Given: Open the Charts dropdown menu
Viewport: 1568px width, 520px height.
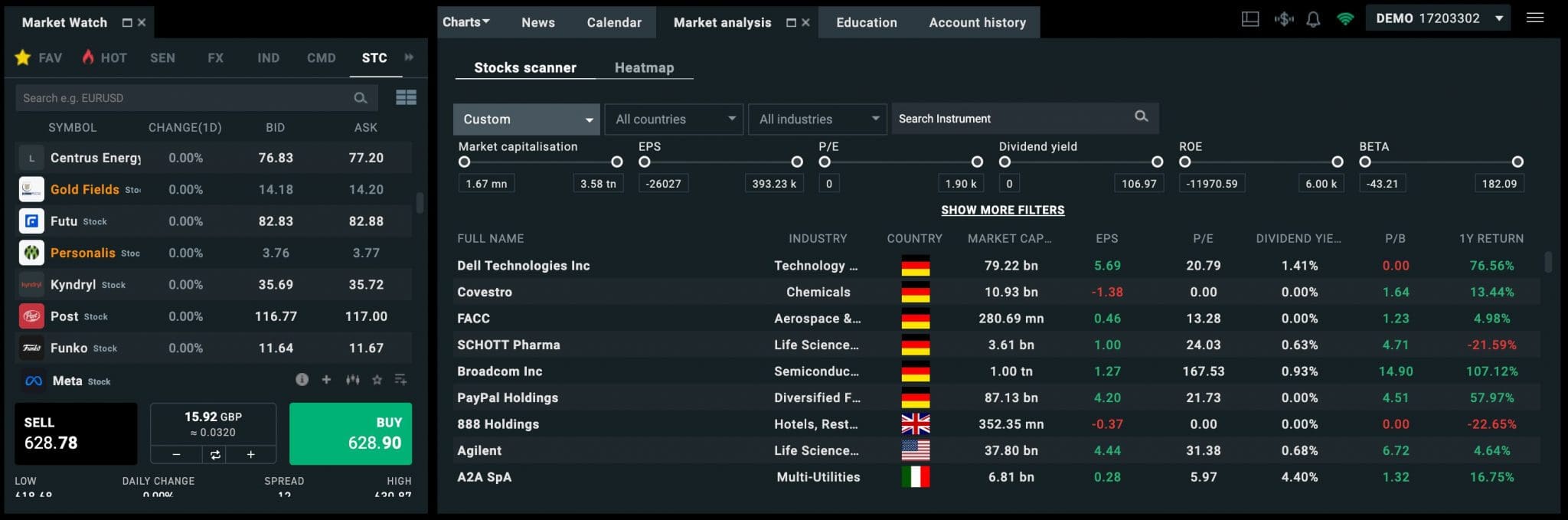Looking at the screenshot, I should coord(466,21).
